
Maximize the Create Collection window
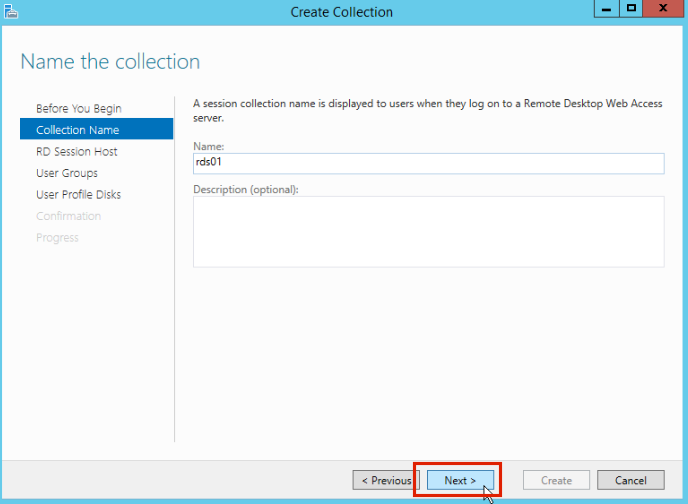click(632, 9)
